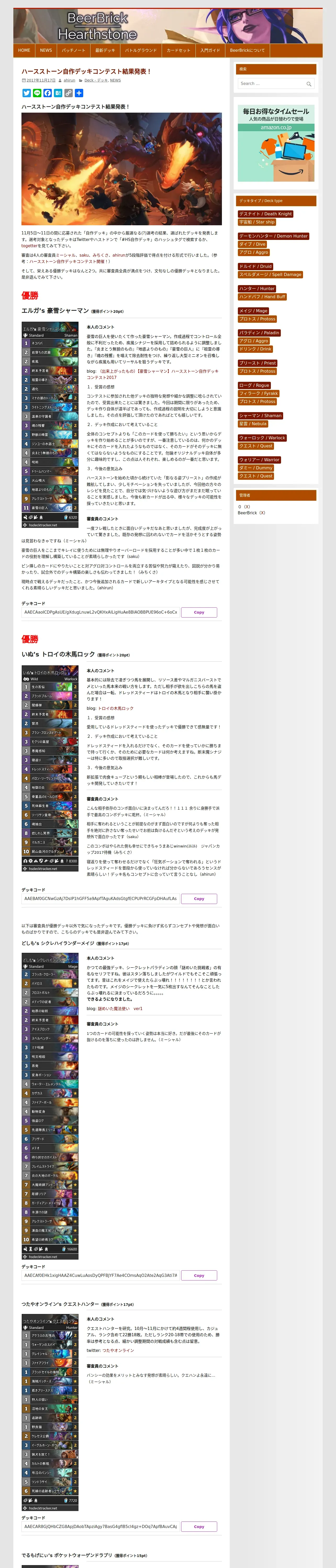Open the スペルダメージ / Spell Damage tag
The width and height of the screenshot is (336, 1568).
point(270,274)
